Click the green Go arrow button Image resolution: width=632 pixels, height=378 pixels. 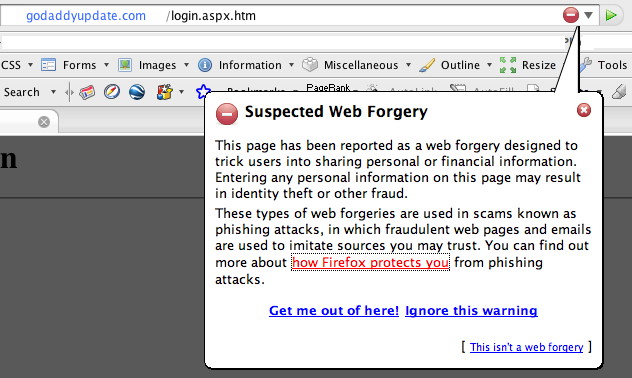pos(611,15)
